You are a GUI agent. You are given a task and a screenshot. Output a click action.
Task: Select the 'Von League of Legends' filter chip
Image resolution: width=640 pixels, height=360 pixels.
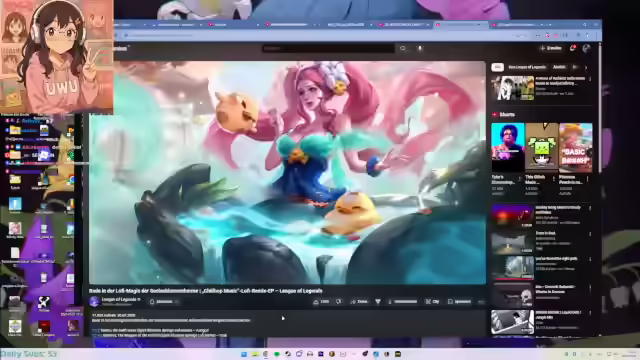(x=527, y=67)
